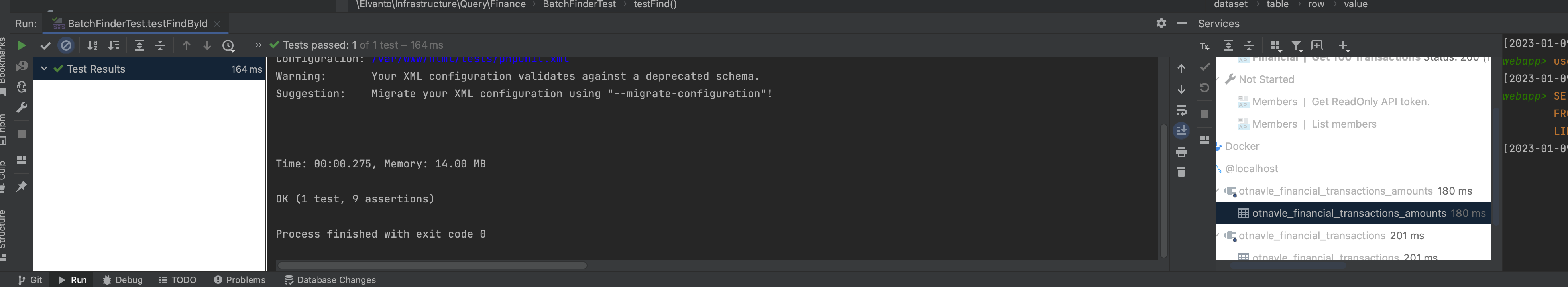Image resolution: width=1568 pixels, height=287 pixels.
Task: Open the Debug tool window
Action: (122, 280)
